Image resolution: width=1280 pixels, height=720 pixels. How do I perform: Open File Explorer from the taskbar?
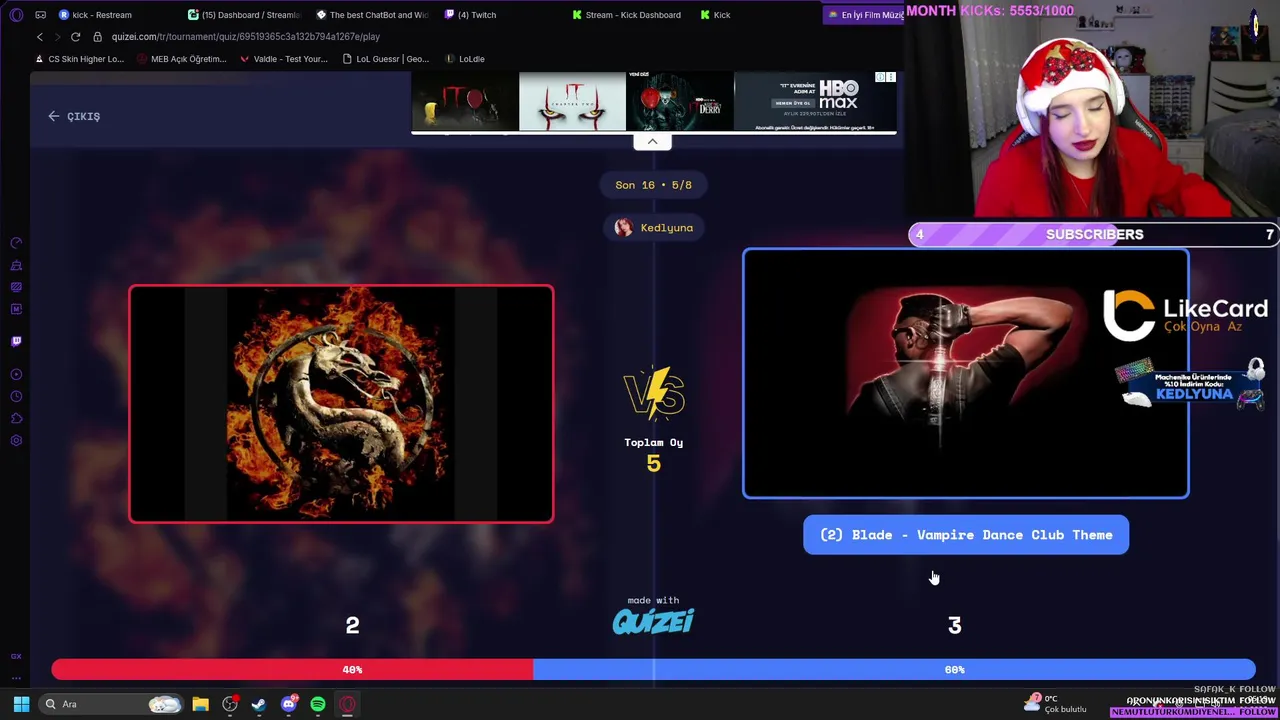point(200,704)
